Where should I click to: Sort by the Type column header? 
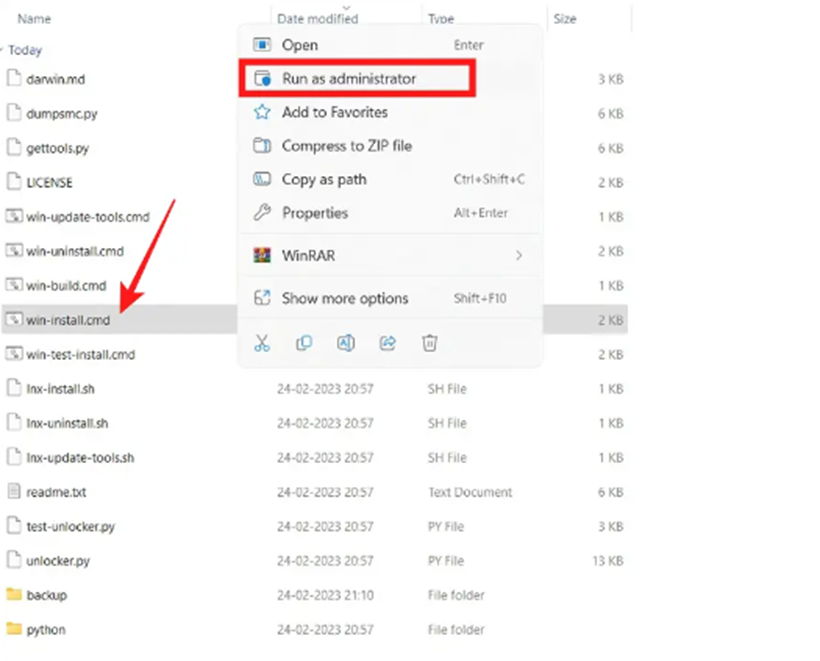click(x=441, y=19)
